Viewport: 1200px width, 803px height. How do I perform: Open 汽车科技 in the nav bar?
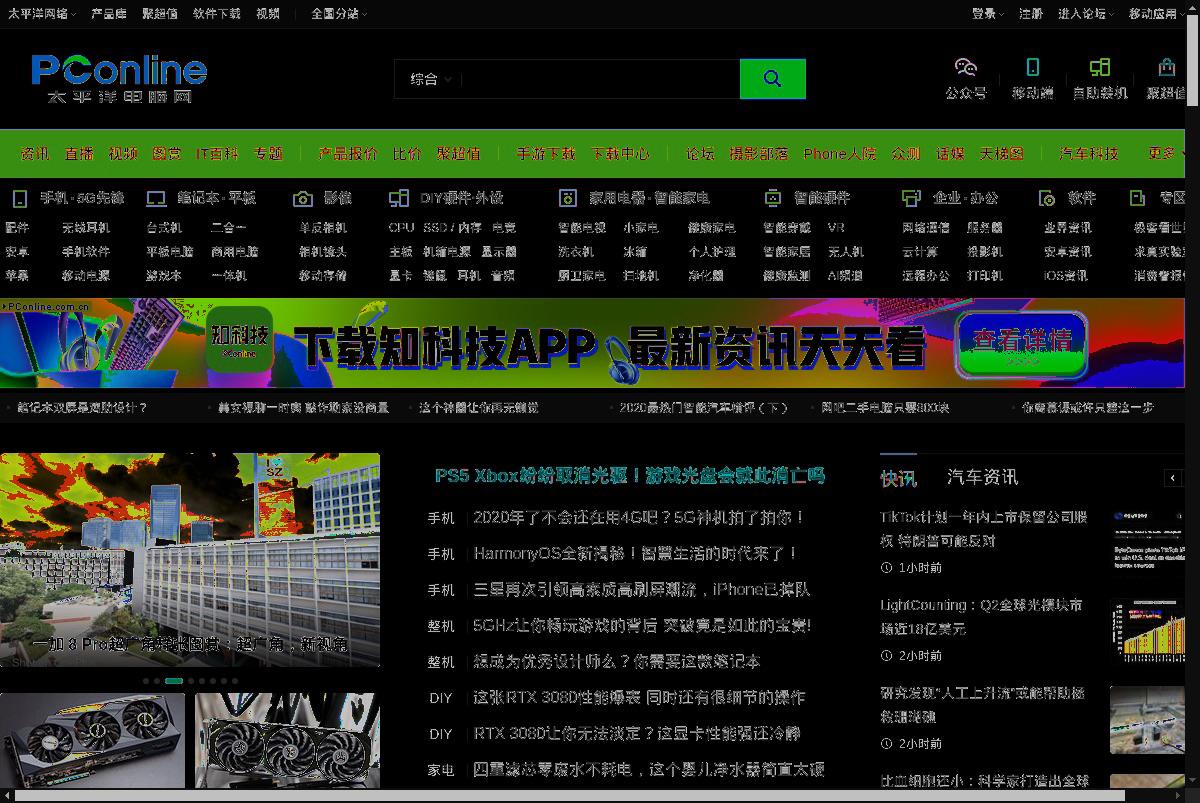[1089, 153]
